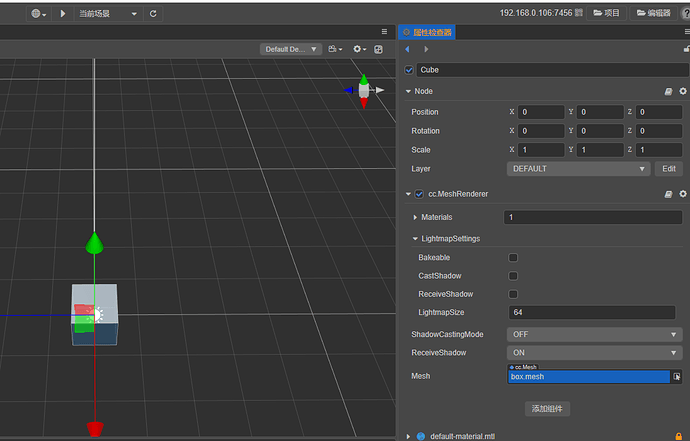Open the ShadowCastingMode dropdown

pos(595,334)
